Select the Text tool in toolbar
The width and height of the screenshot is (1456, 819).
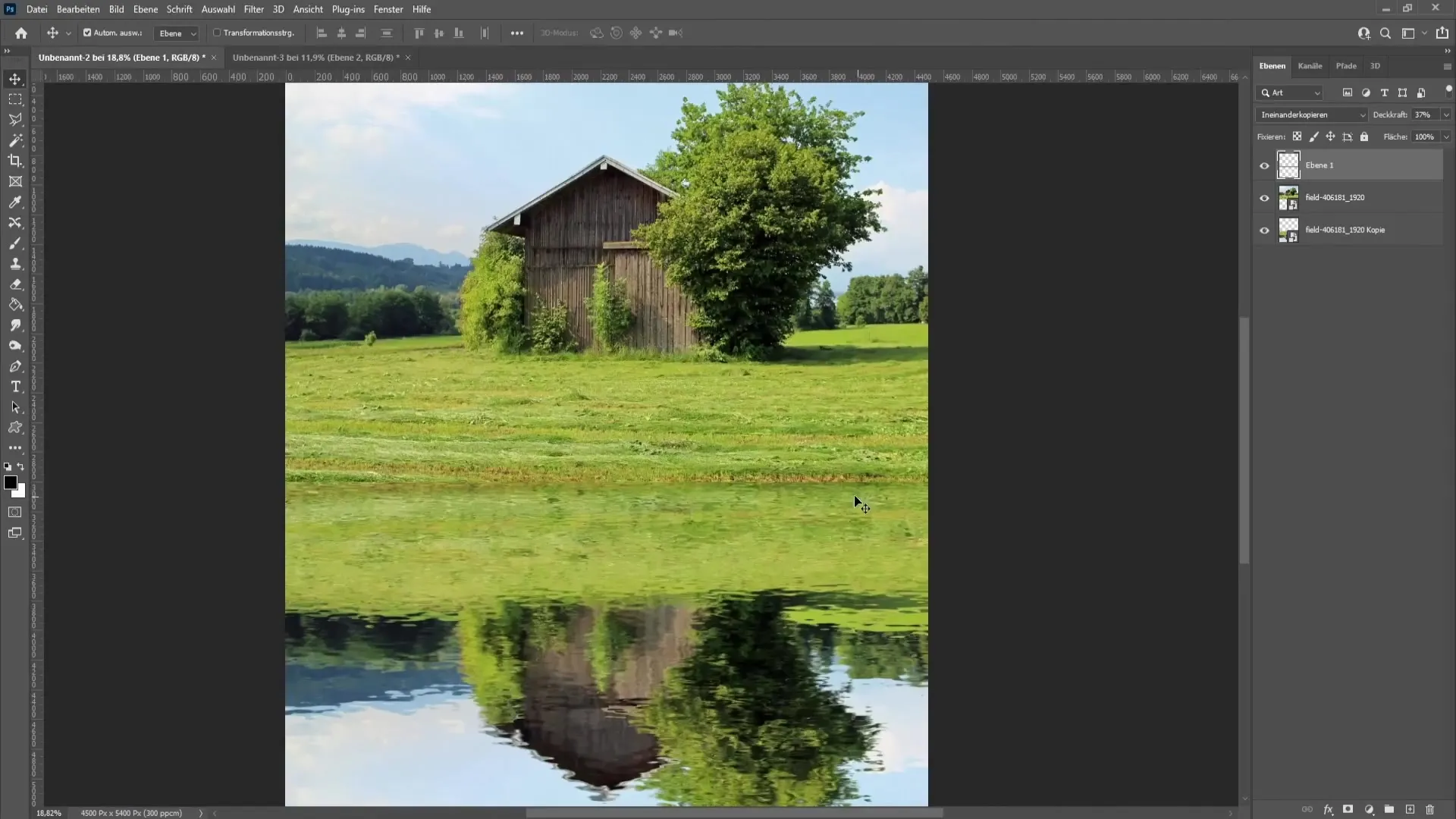click(x=15, y=387)
